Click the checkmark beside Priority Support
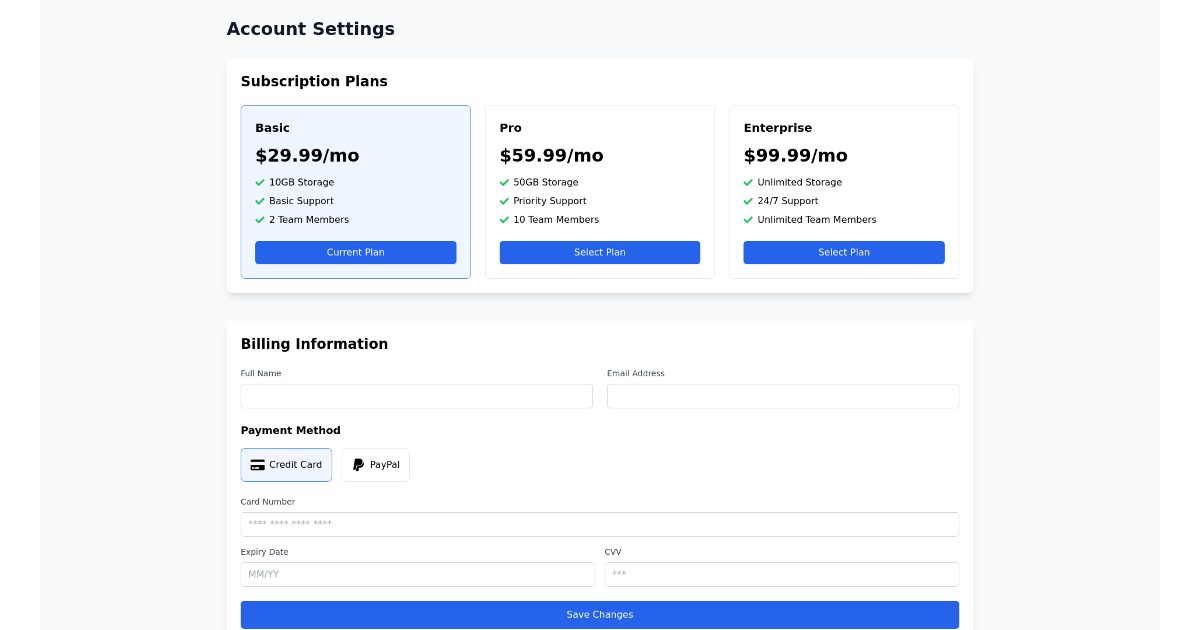 tap(504, 200)
